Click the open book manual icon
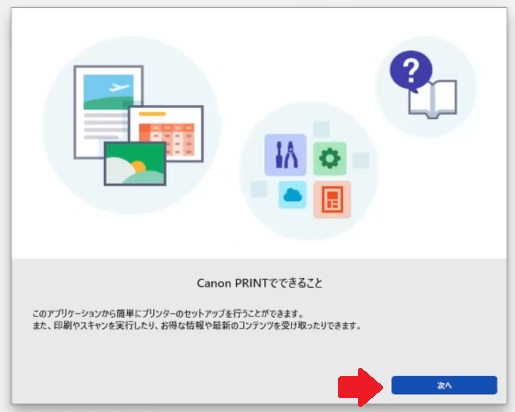 [433, 99]
